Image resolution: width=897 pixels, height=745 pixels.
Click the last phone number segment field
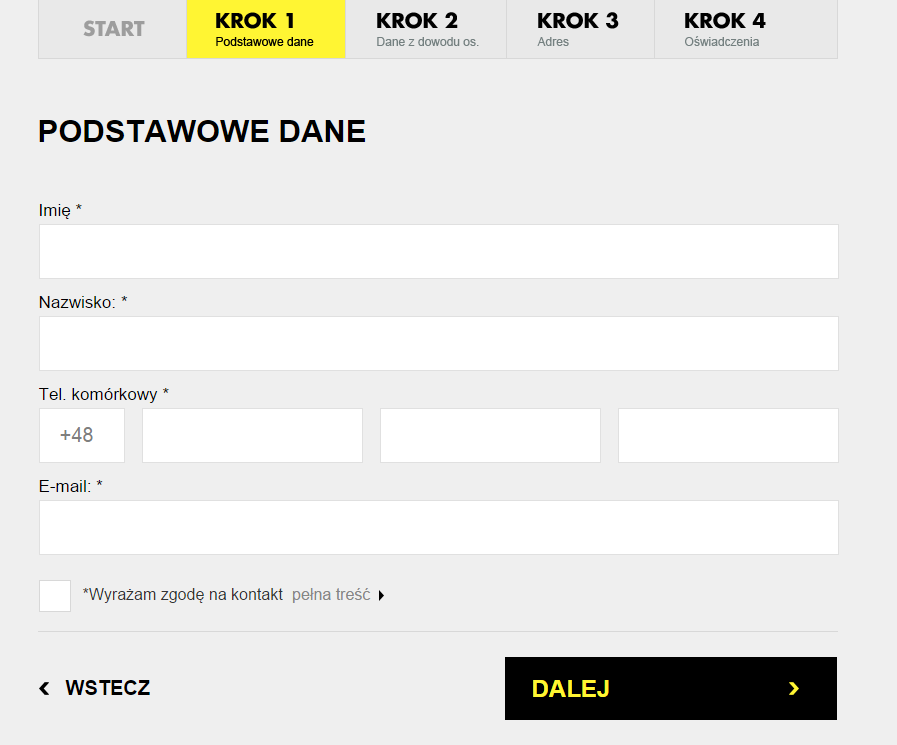[x=728, y=435]
